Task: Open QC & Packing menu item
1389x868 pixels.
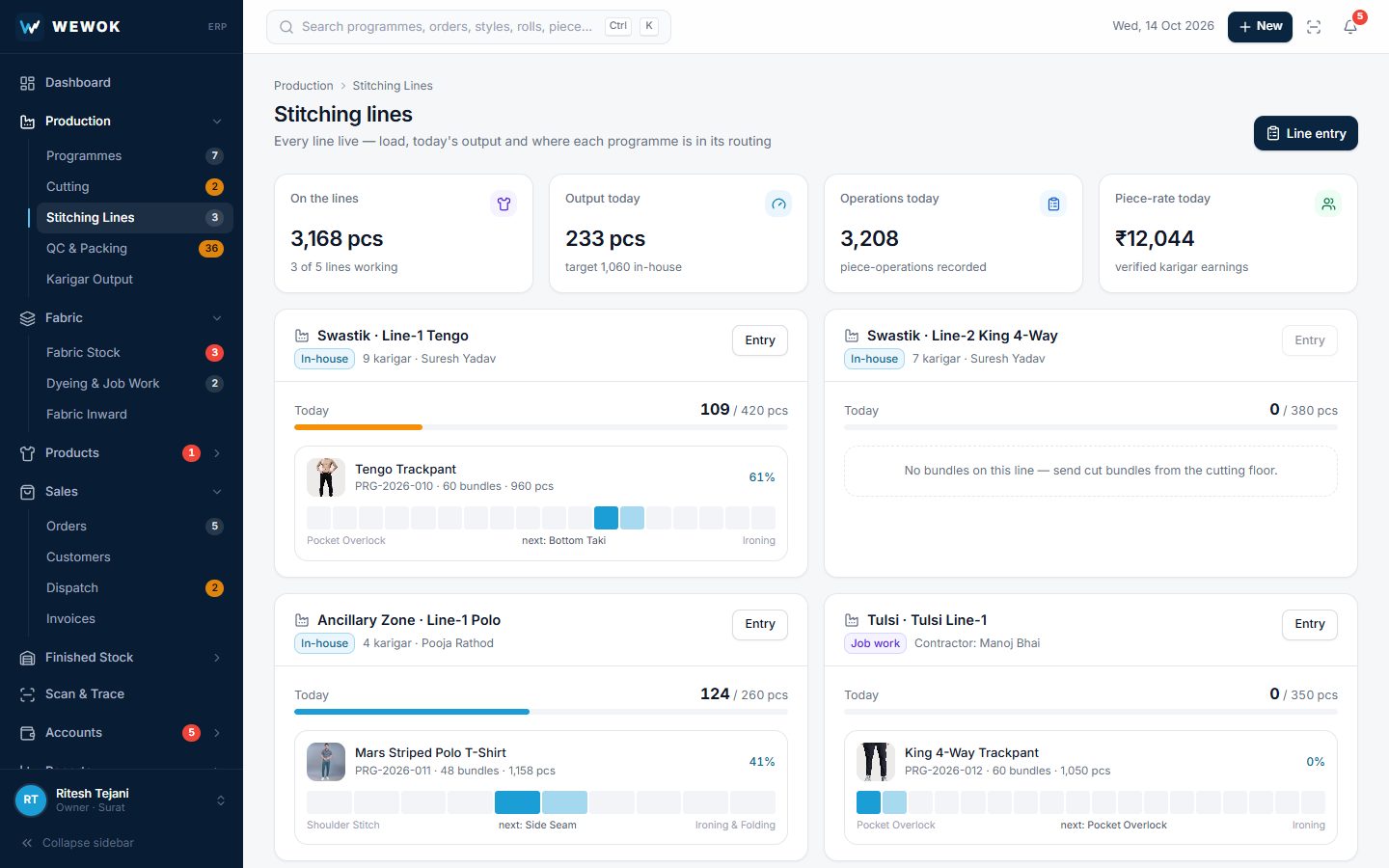Action: [135, 248]
